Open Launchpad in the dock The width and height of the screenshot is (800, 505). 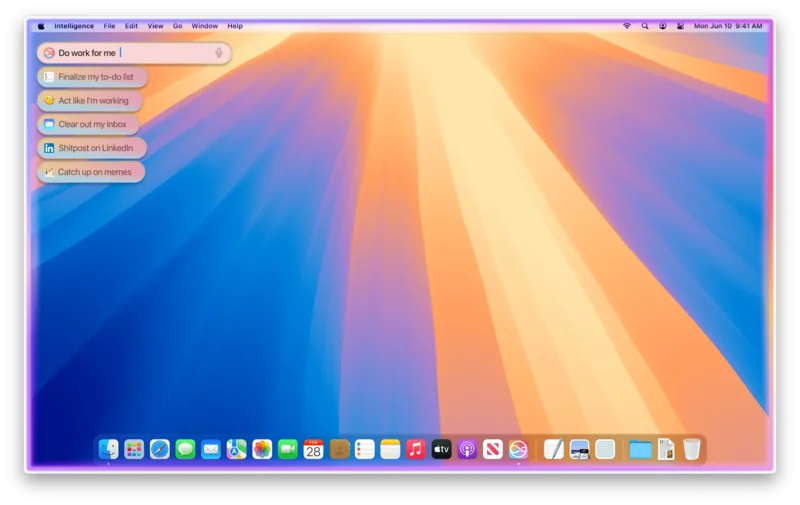point(134,449)
